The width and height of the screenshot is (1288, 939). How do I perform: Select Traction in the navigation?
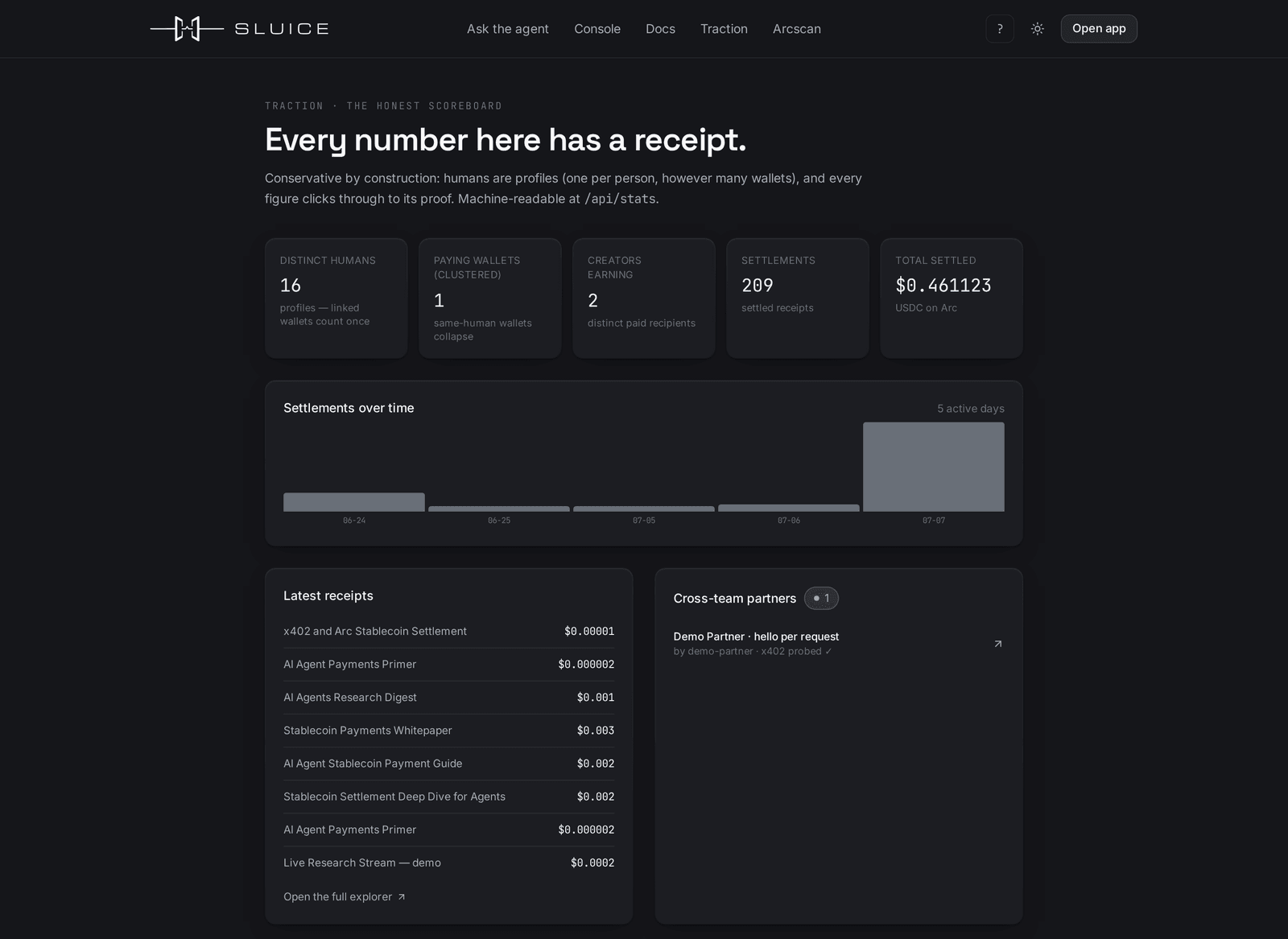pyautogui.click(x=724, y=29)
